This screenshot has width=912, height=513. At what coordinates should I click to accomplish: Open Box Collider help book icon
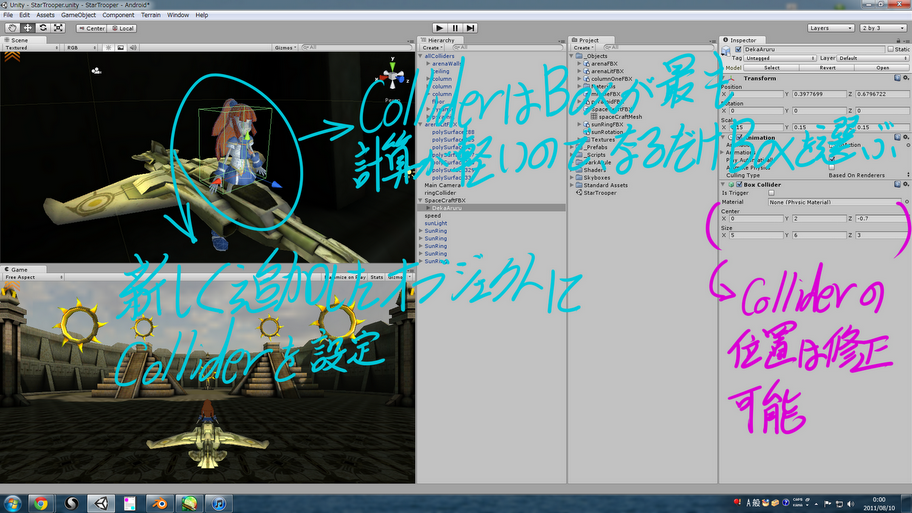coord(897,184)
